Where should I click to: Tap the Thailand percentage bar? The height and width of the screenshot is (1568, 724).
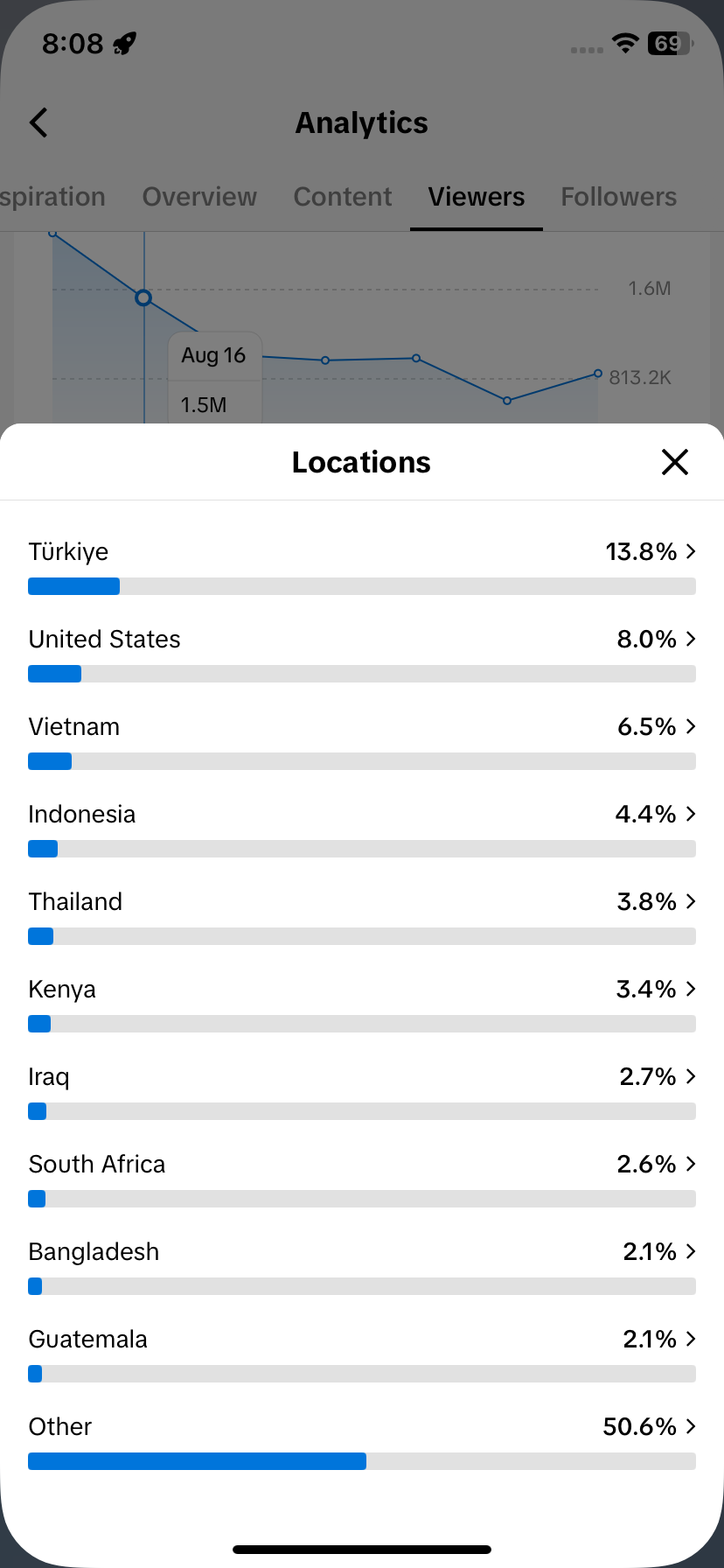tap(362, 936)
